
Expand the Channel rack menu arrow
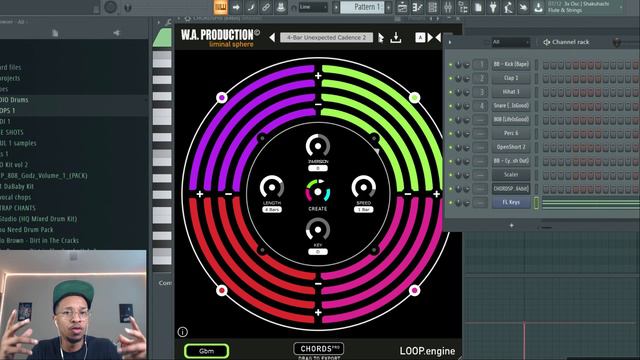[450, 42]
